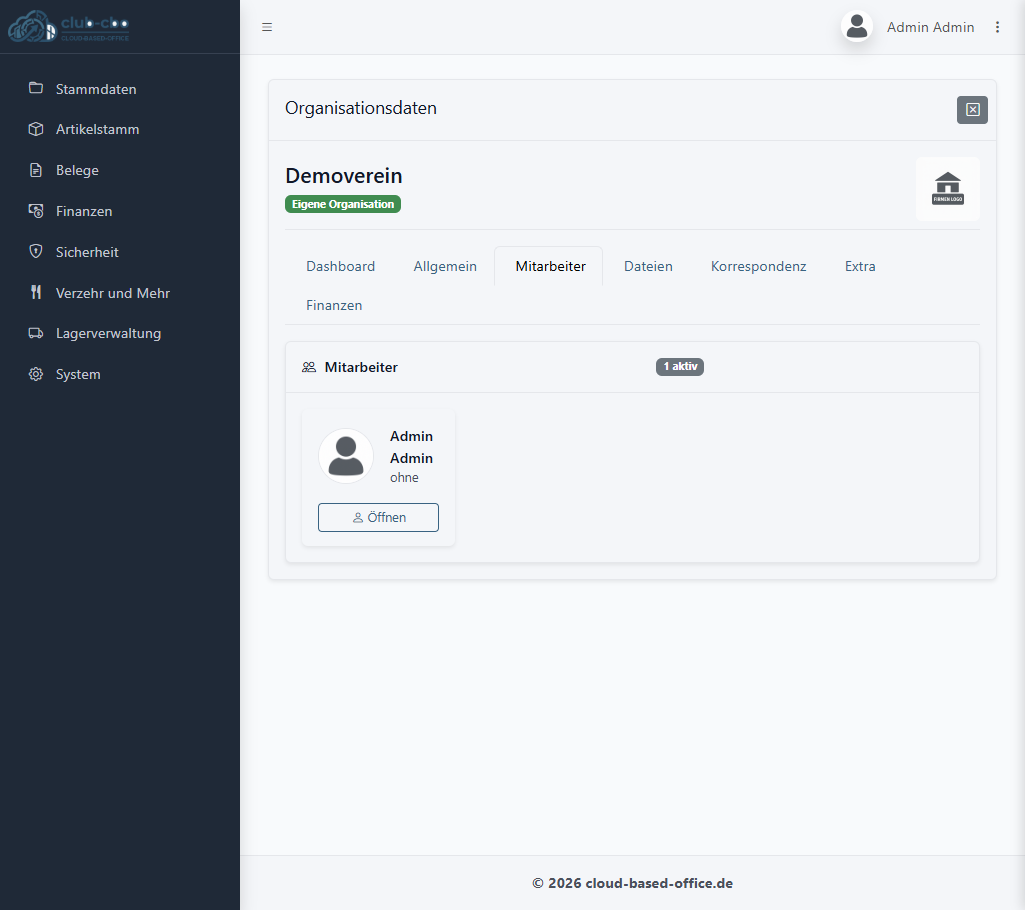Click the club-cbo cloud logo
The width and height of the screenshot is (1025, 910).
pos(68,26)
